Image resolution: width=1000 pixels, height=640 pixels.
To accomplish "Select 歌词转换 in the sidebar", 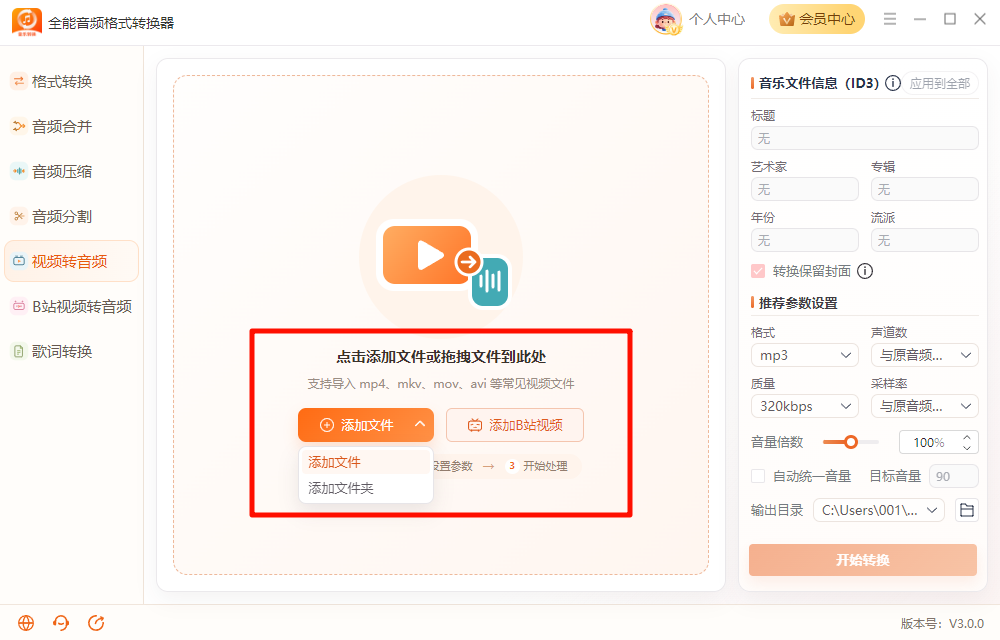I will 71,351.
